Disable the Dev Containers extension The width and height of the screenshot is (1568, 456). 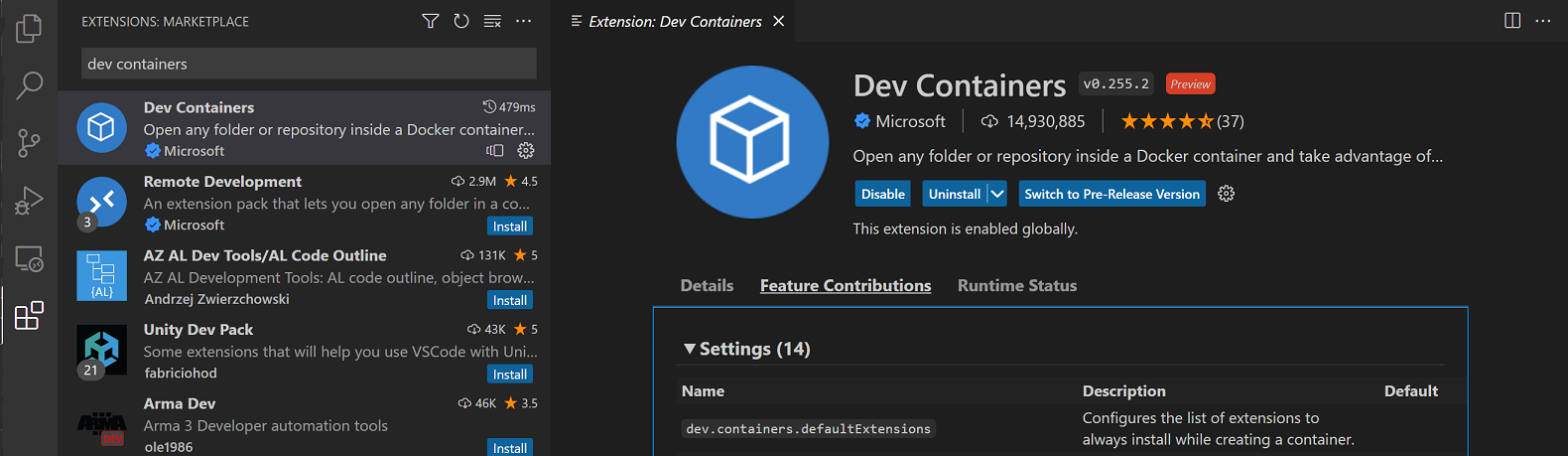882,194
